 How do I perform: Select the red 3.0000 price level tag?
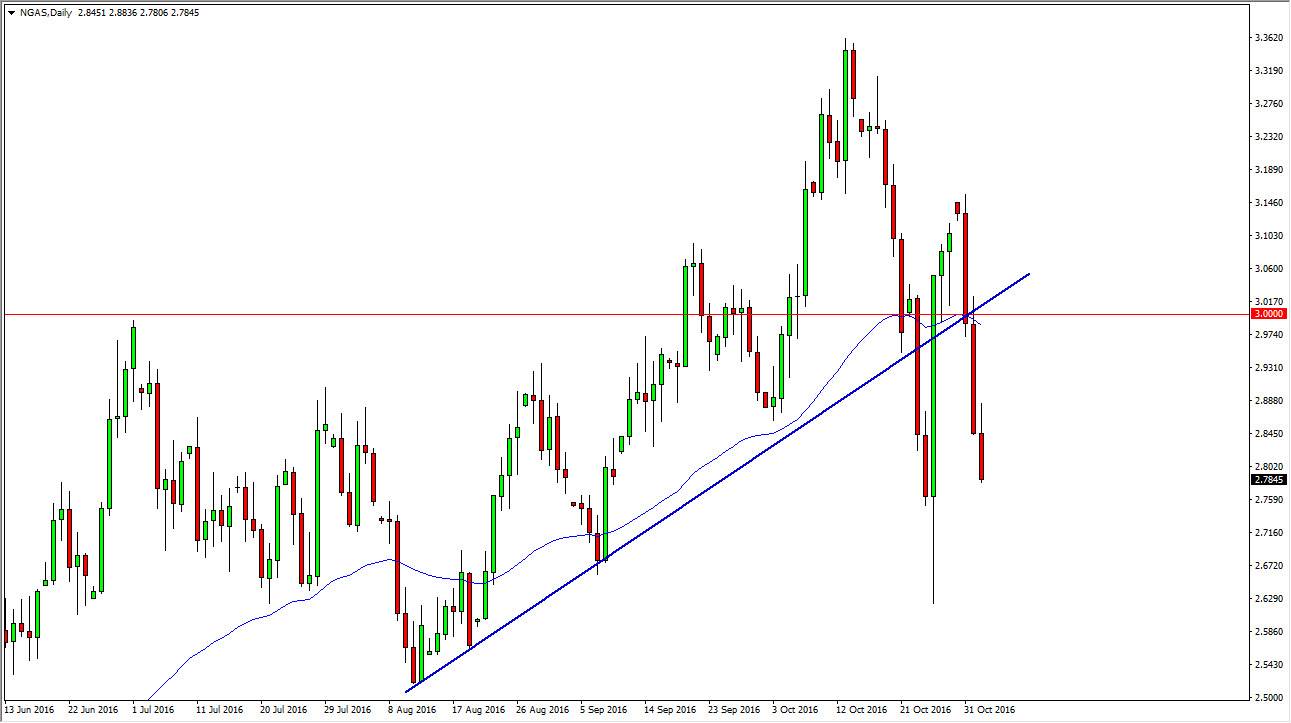1268,314
